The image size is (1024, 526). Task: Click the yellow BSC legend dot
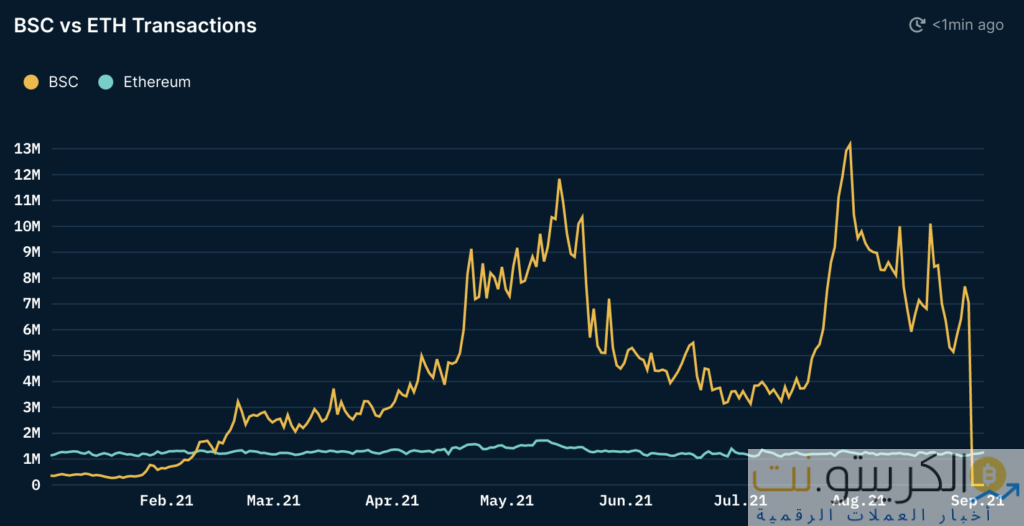[x=31, y=82]
